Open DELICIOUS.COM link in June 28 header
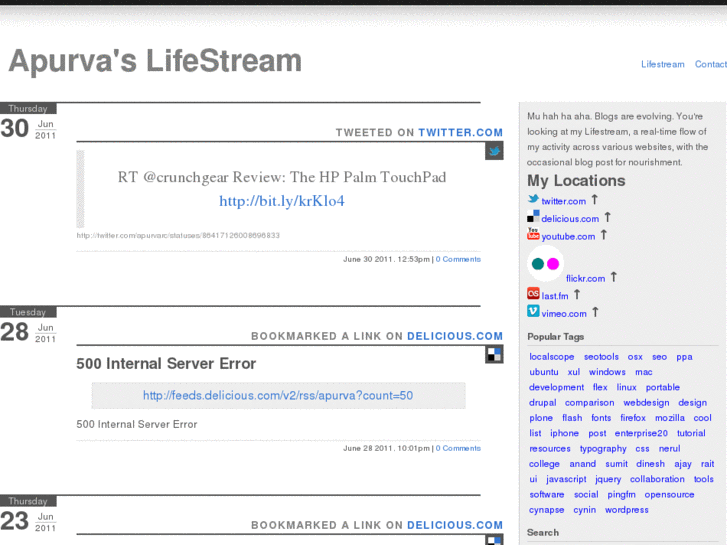 click(455, 336)
